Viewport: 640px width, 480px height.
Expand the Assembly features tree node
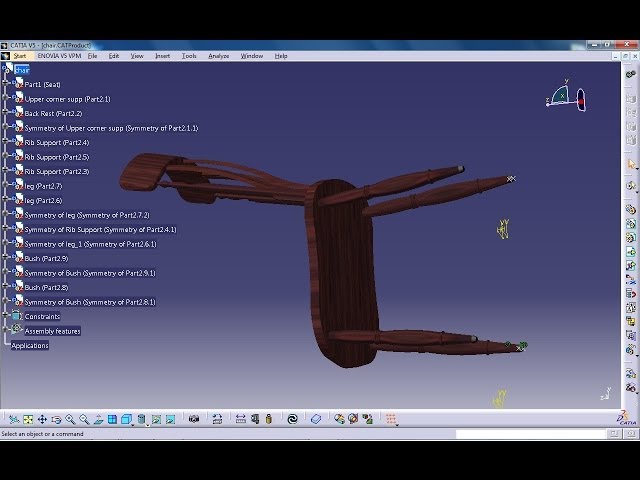click(x=5, y=329)
